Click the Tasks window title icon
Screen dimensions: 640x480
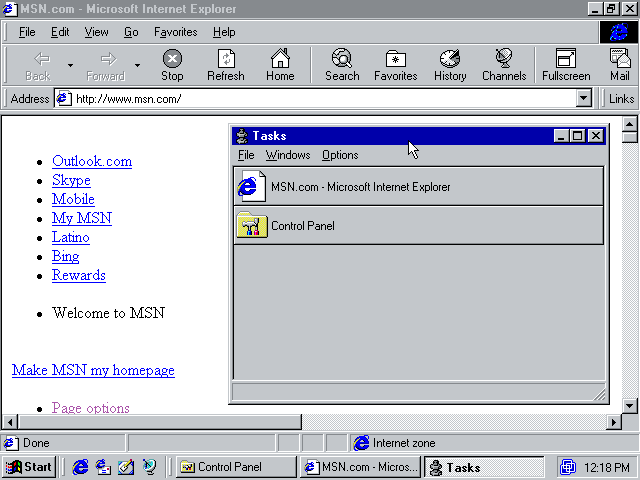242,136
